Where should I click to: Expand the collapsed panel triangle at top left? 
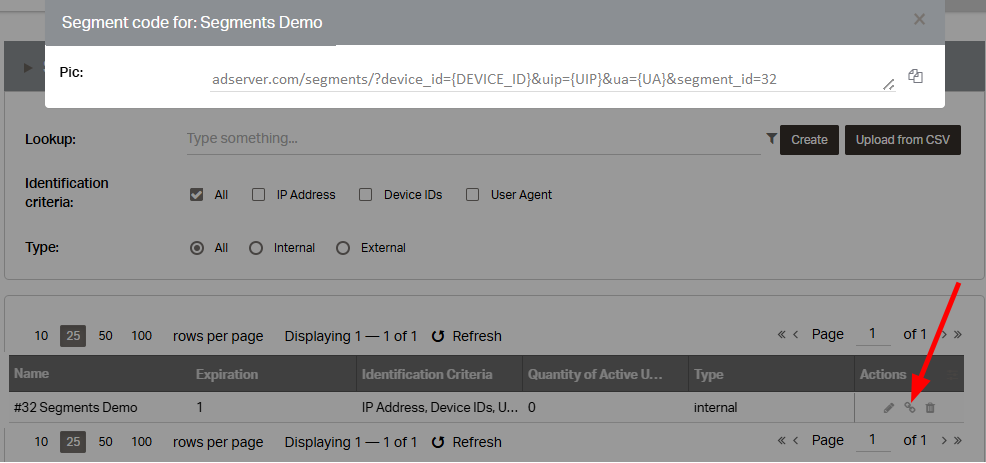coord(28,67)
